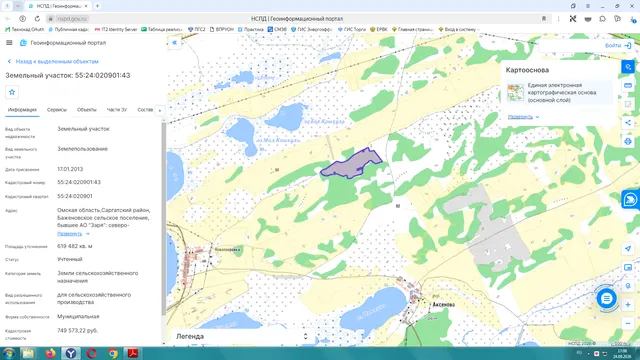
Task: Click the Геоинформационный портал logo title
Action: 63,43
